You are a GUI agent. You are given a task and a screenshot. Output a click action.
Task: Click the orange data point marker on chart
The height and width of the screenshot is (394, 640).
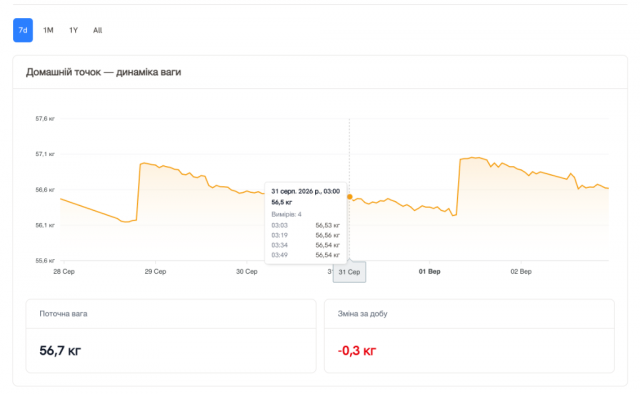click(x=349, y=197)
